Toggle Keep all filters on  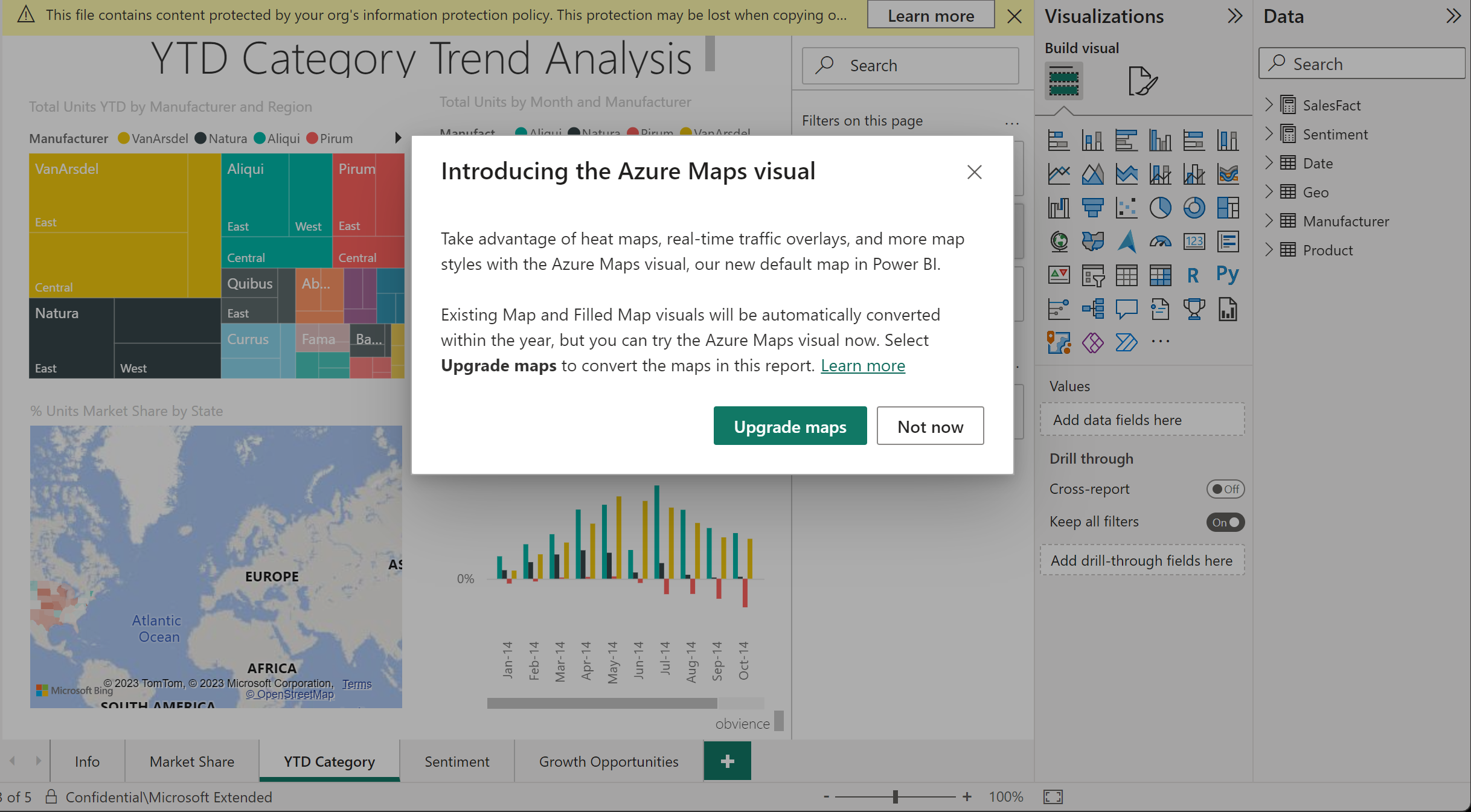tap(1225, 521)
